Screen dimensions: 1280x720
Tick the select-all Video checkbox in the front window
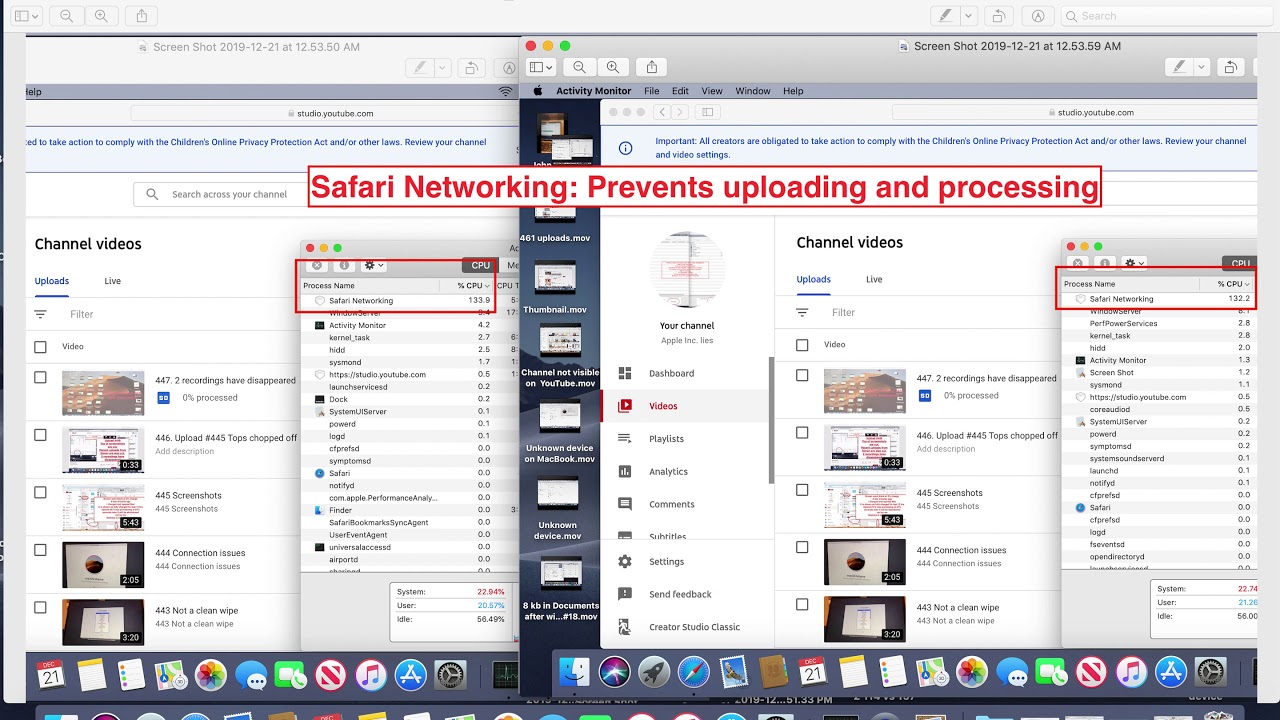[x=802, y=345]
